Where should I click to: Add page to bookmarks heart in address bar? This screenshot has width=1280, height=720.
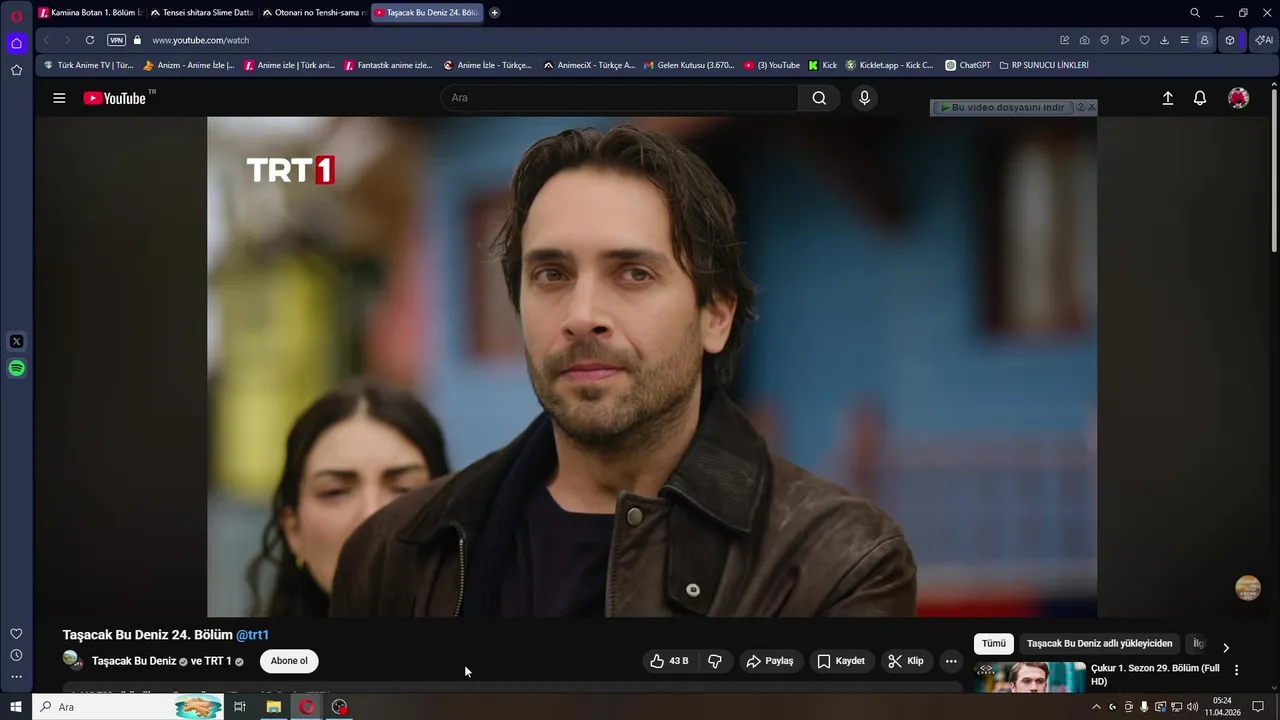point(1145,40)
